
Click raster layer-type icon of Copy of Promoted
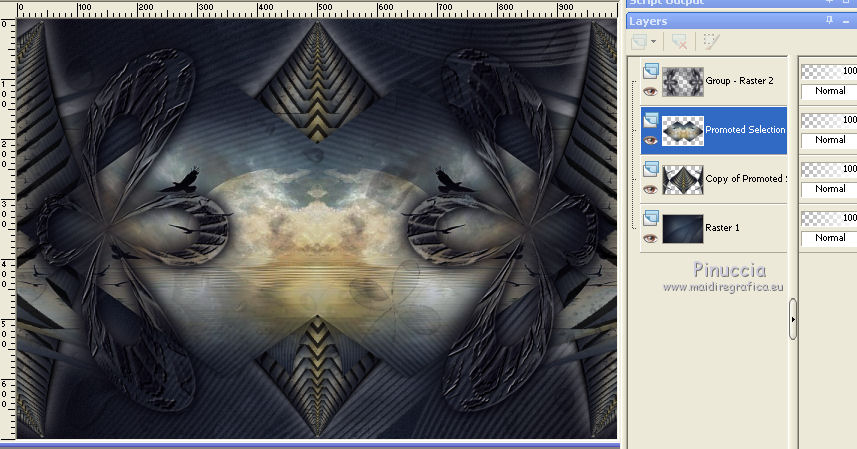pos(650,169)
